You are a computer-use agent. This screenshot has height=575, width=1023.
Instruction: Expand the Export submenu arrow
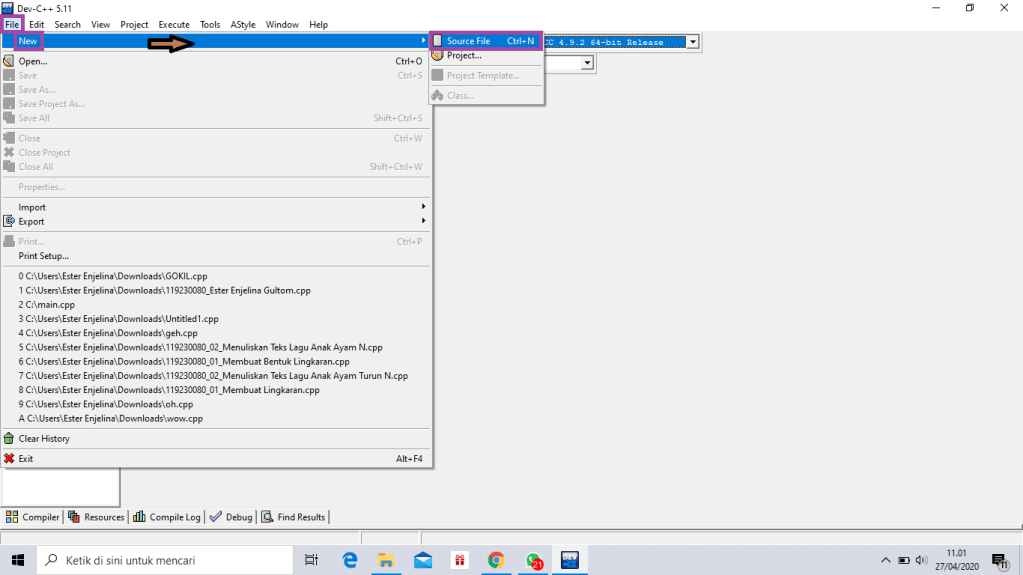(x=423, y=221)
